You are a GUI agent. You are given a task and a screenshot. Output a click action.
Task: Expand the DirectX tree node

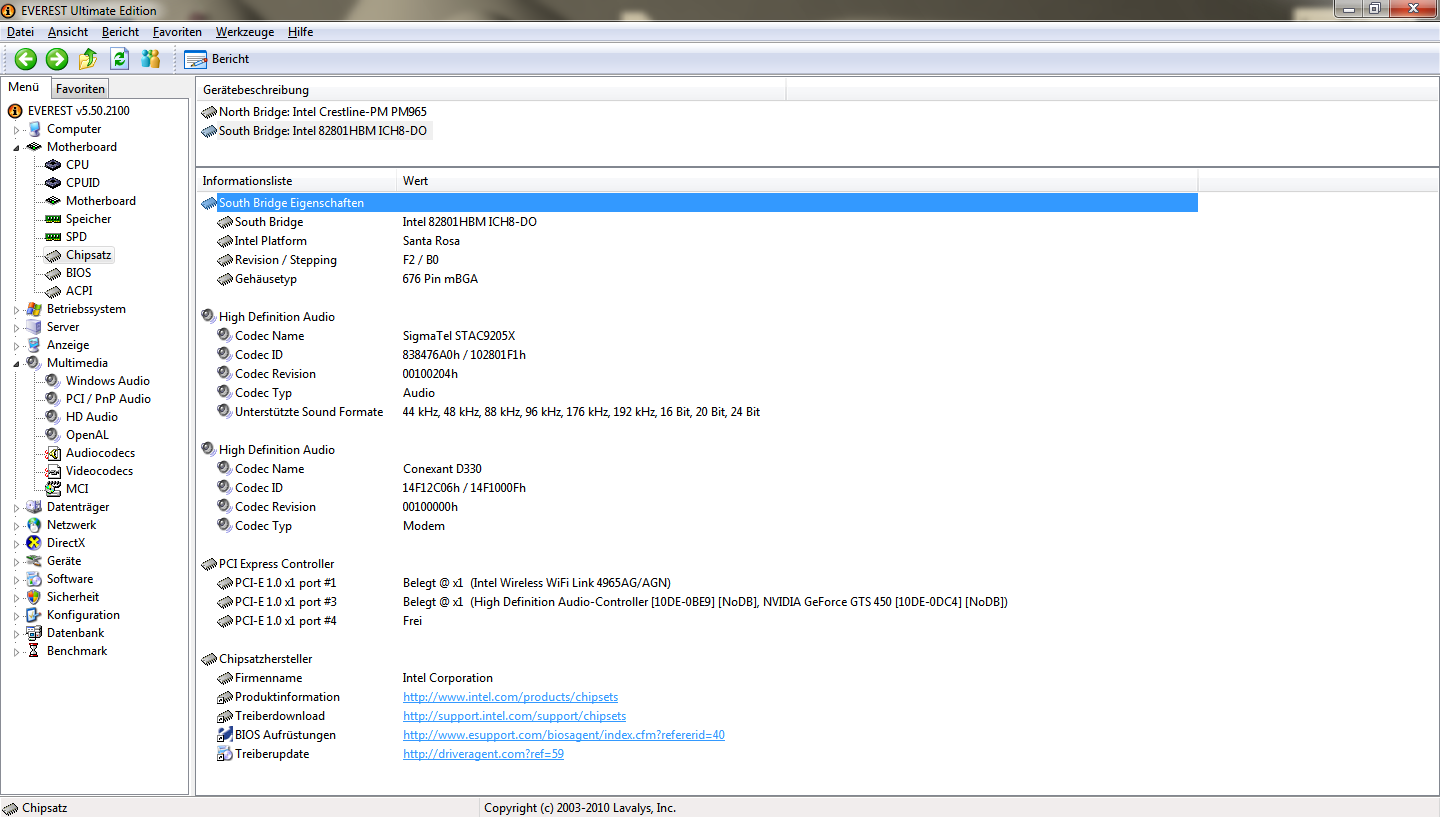click(x=16, y=543)
